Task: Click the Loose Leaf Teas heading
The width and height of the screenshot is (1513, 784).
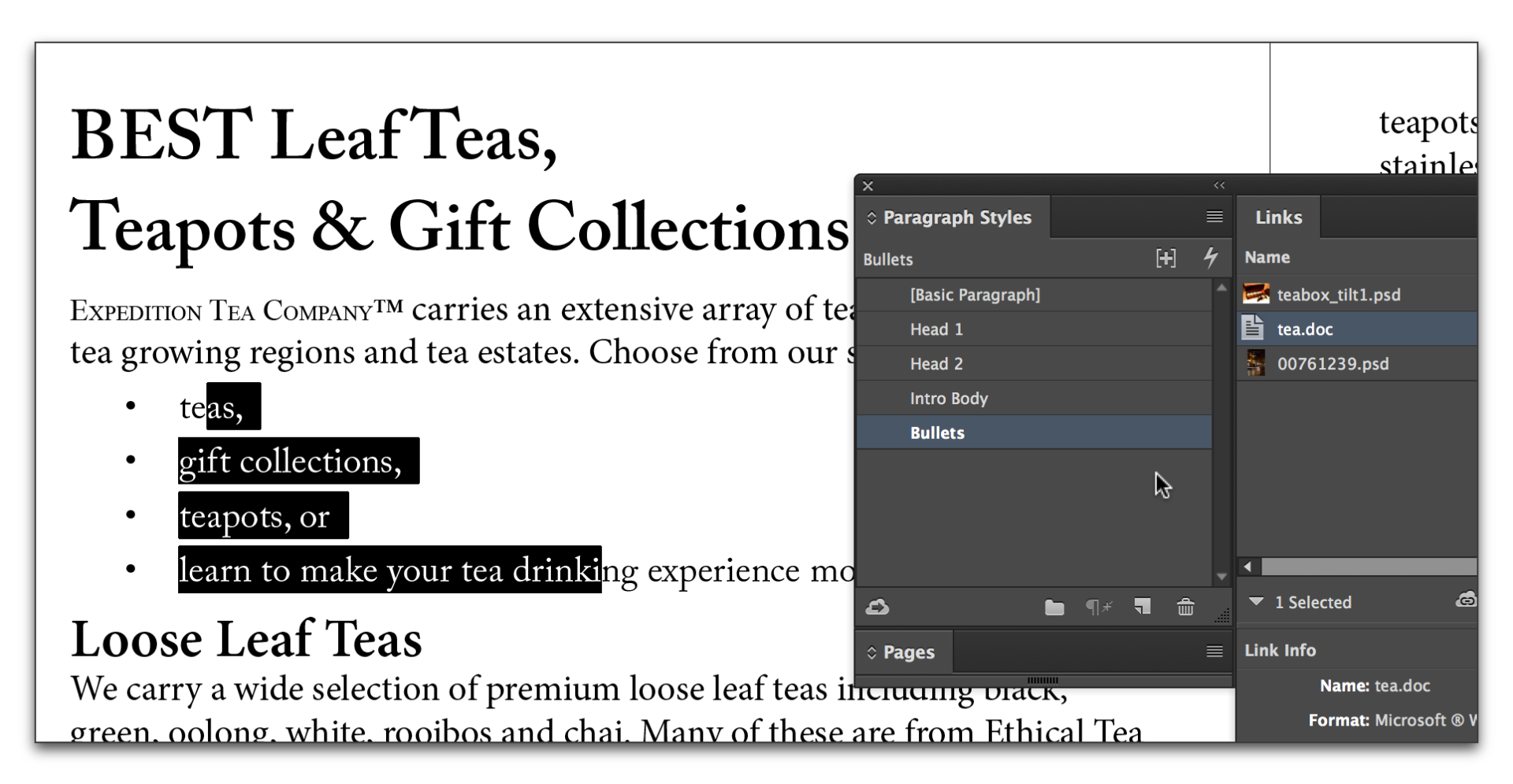Action: pos(247,638)
